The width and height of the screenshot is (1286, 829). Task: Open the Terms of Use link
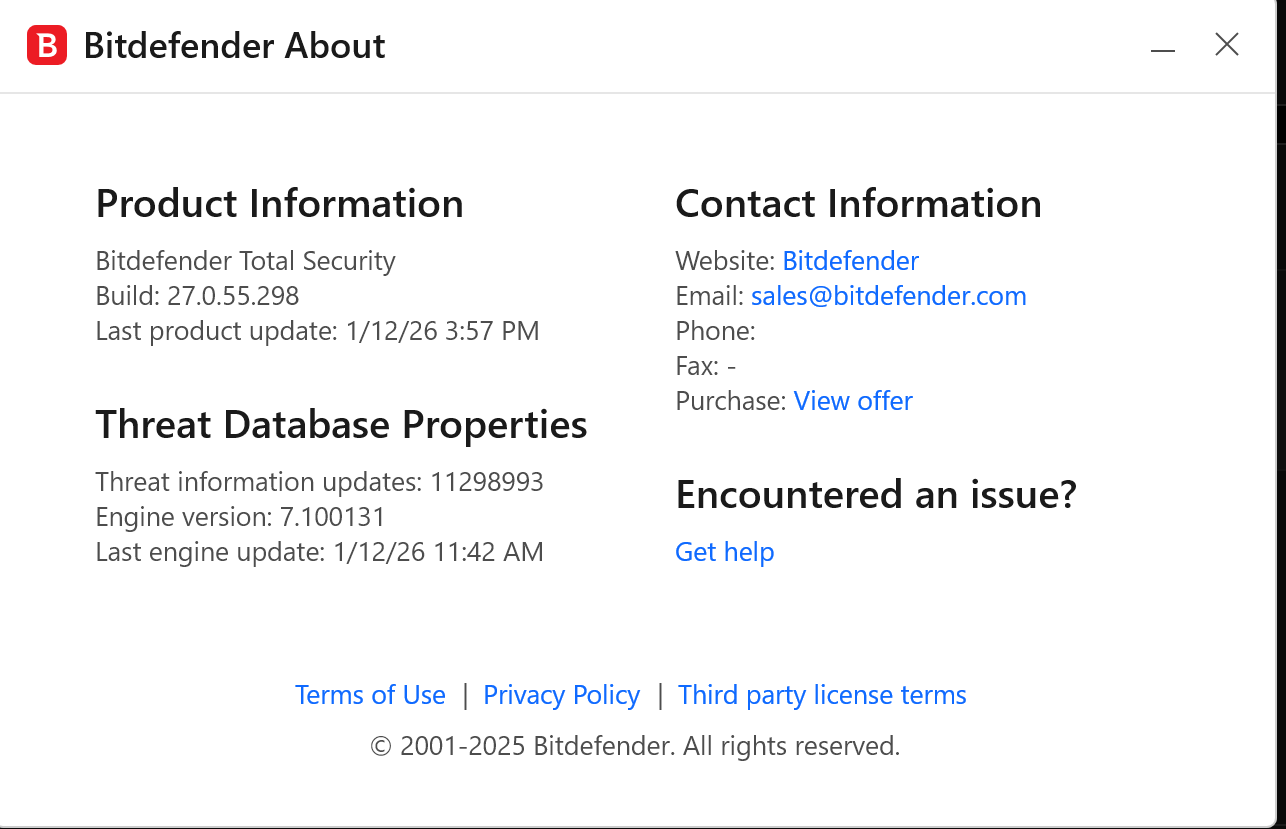click(370, 695)
